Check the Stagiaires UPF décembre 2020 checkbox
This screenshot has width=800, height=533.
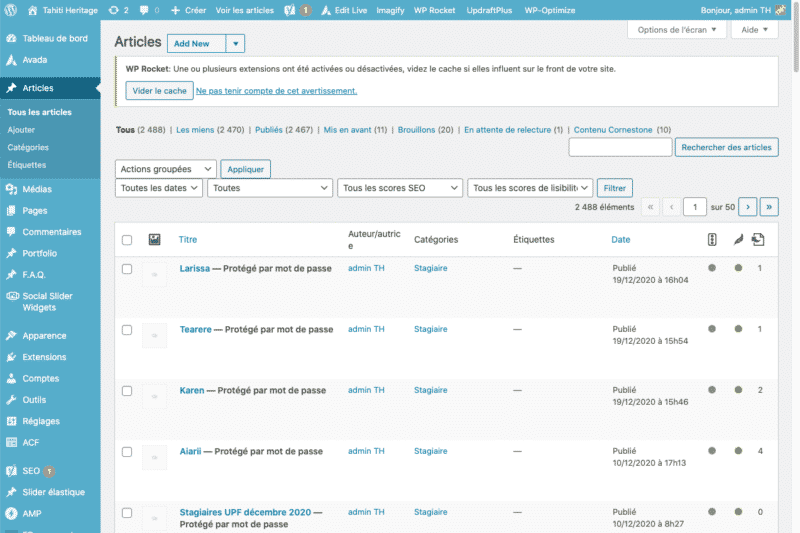coord(127,513)
